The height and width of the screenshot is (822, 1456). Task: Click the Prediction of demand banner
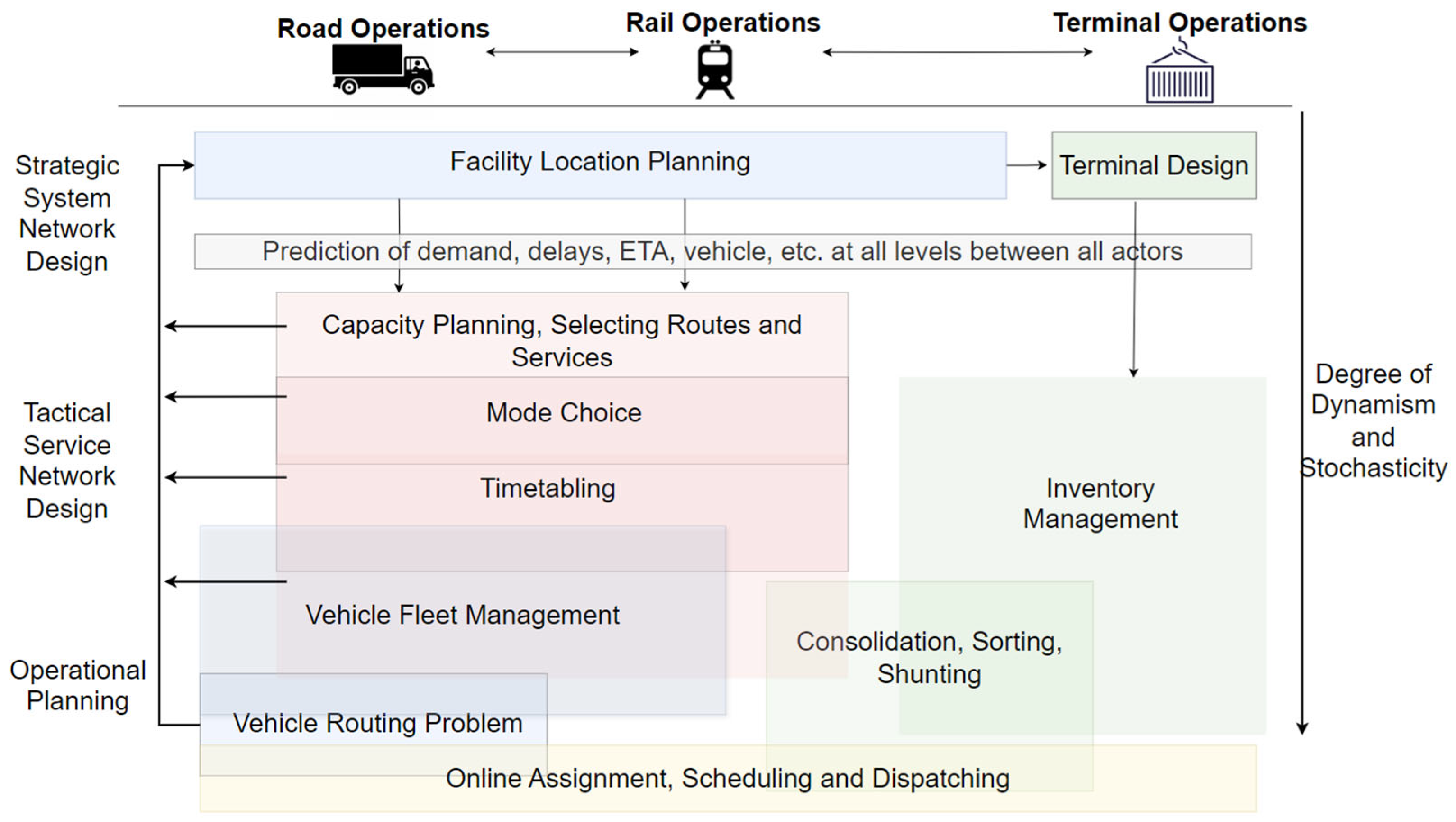722,251
